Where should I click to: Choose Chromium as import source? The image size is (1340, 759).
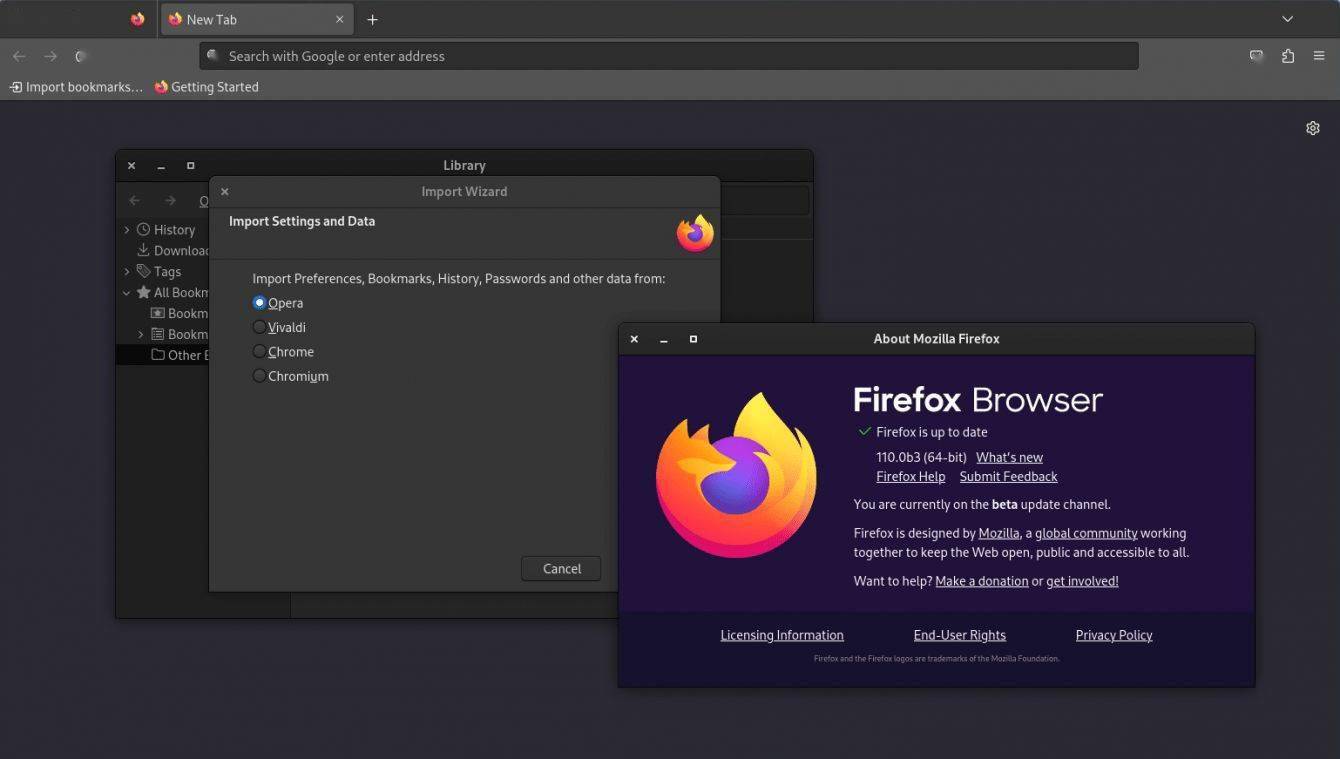coord(259,376)
